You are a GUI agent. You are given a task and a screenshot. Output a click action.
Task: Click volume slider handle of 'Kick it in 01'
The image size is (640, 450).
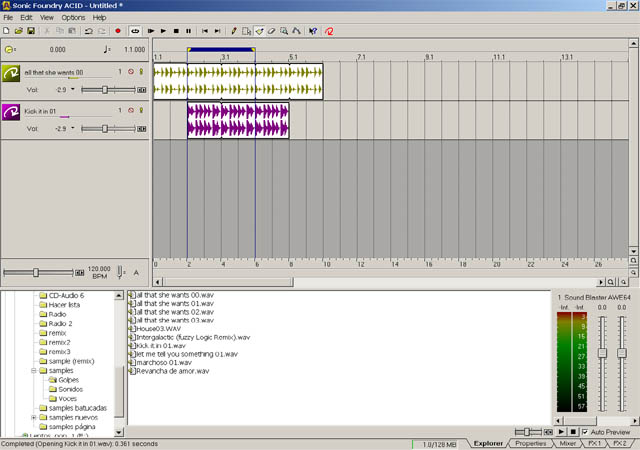(105, 129)
